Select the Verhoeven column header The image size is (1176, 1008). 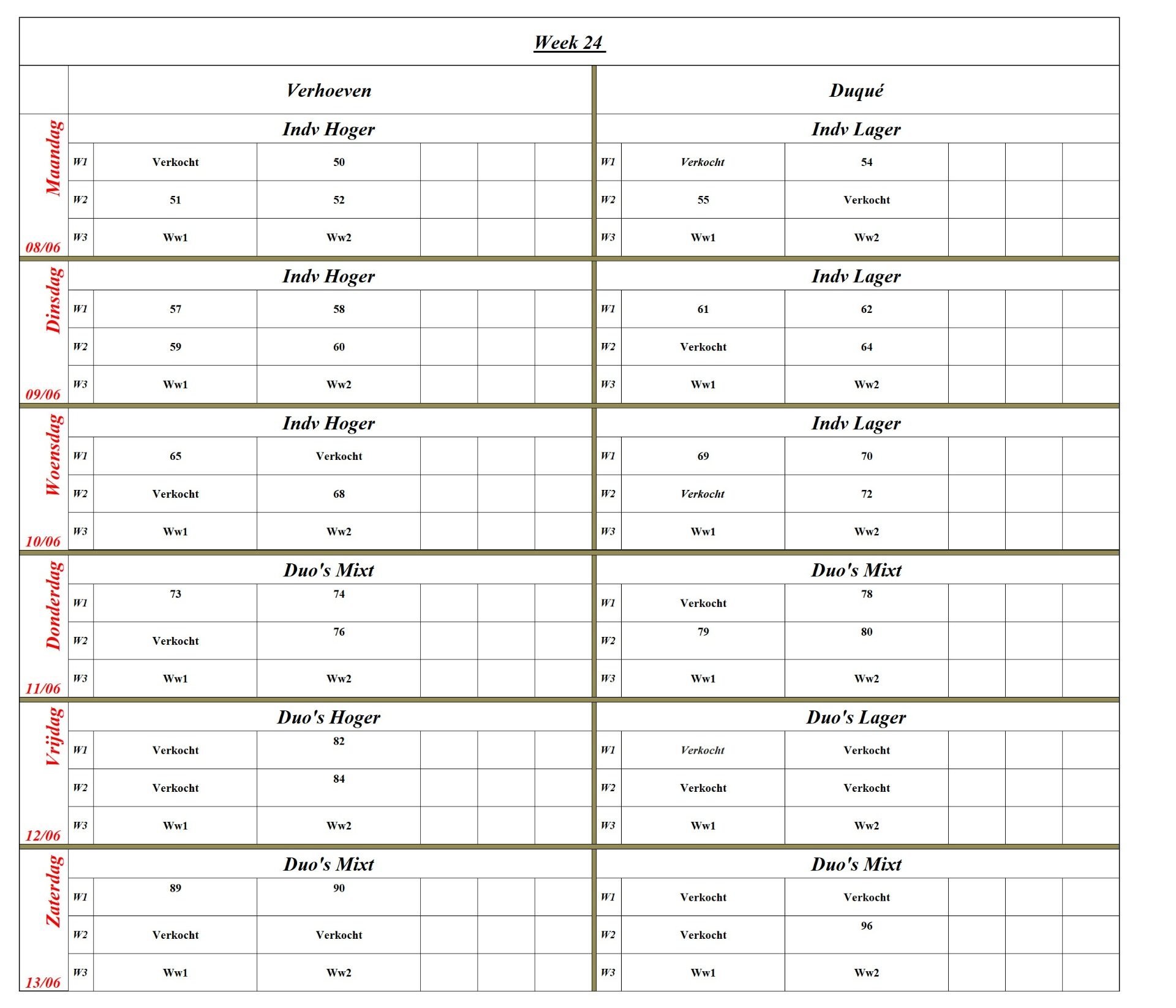tap(329, 91)
